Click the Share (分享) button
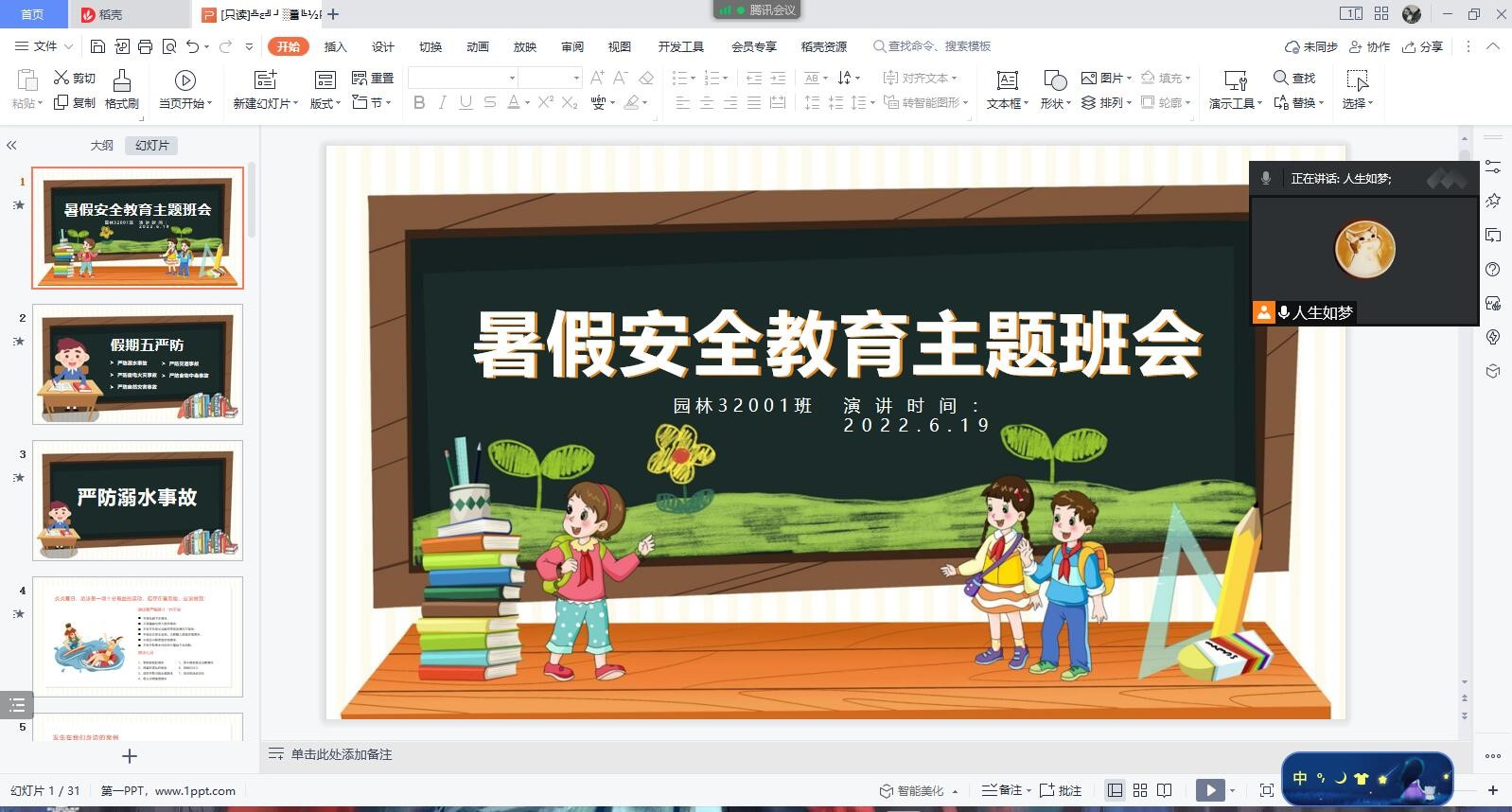This screenshot has width=1512, height=812. [x=1423, y=46]
